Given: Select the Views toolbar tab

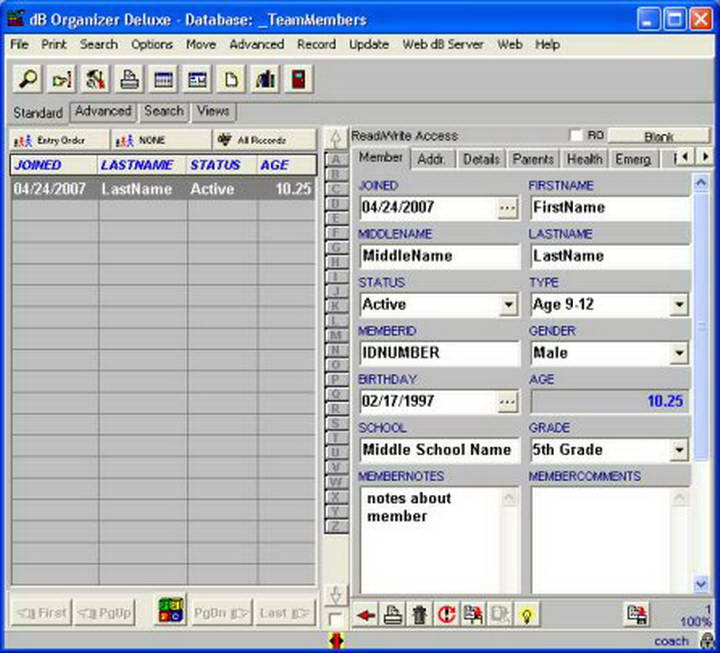Looking at the screenshot, I should pyautogui.click(x=213, y=111).
